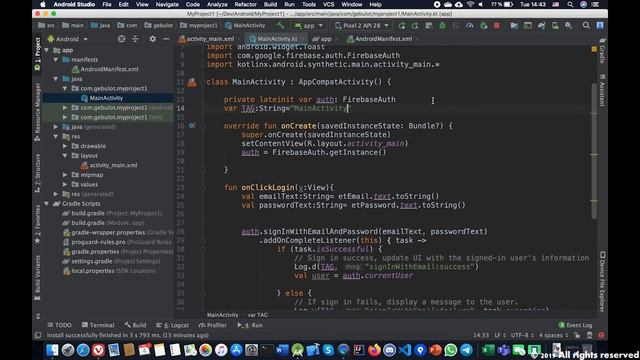Open the TODO tool window
640x360 pixels.
(60, 325)
